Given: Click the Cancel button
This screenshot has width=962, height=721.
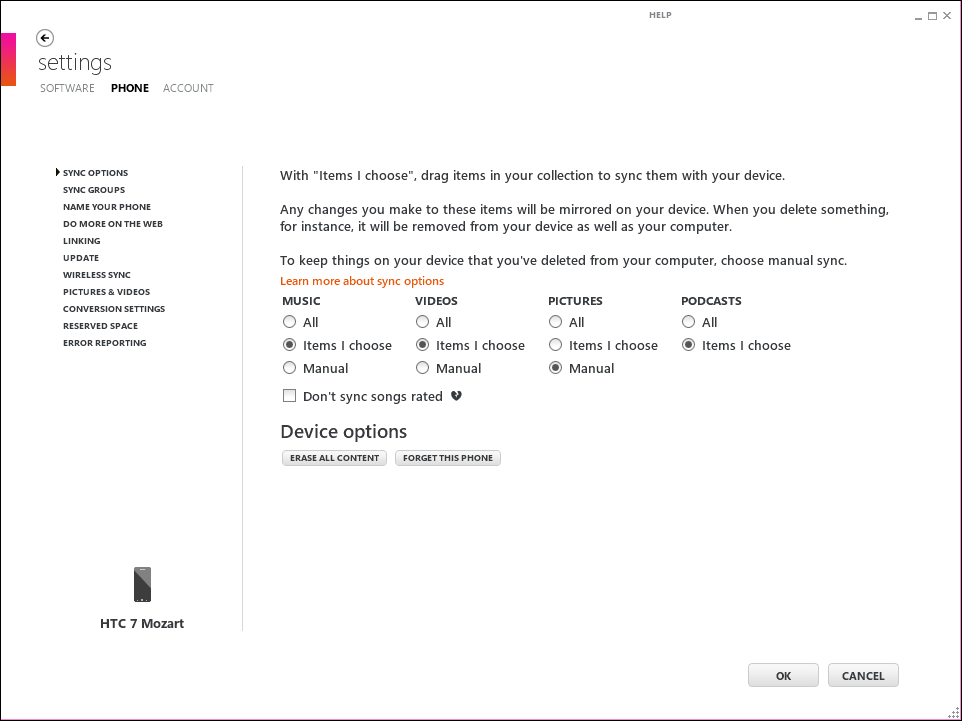Looking at the screenshot, I should [x=863, y=675].
